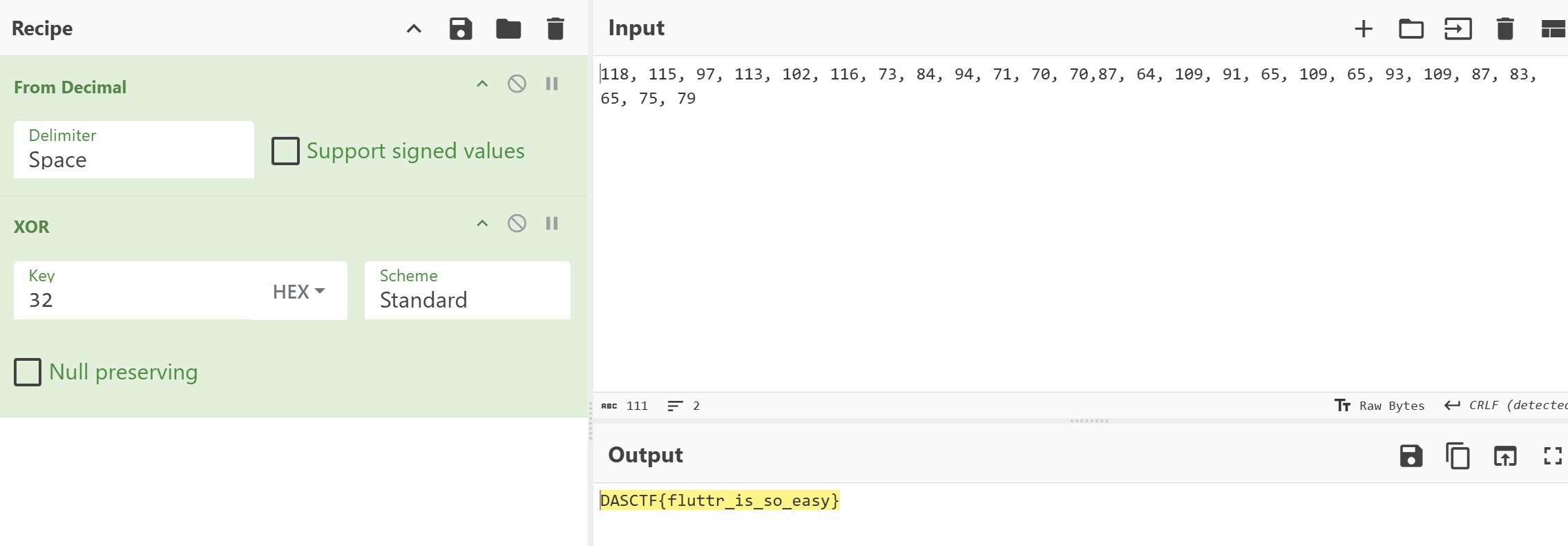The width and height of the screenshot is (1568, 546).
Task: Disable the From Decimal operation
Action: tap(517, 84)
